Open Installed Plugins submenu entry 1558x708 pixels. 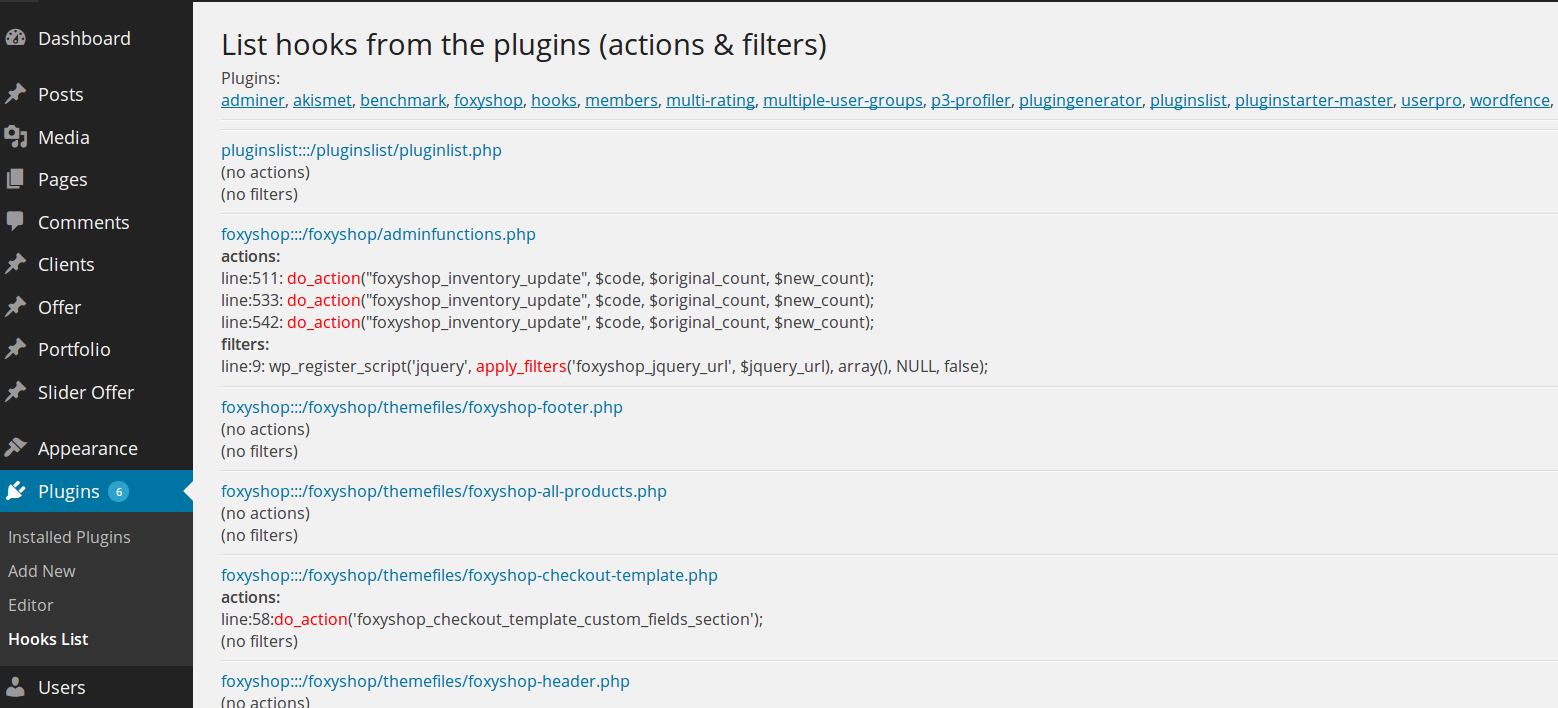tap(69, 537)
